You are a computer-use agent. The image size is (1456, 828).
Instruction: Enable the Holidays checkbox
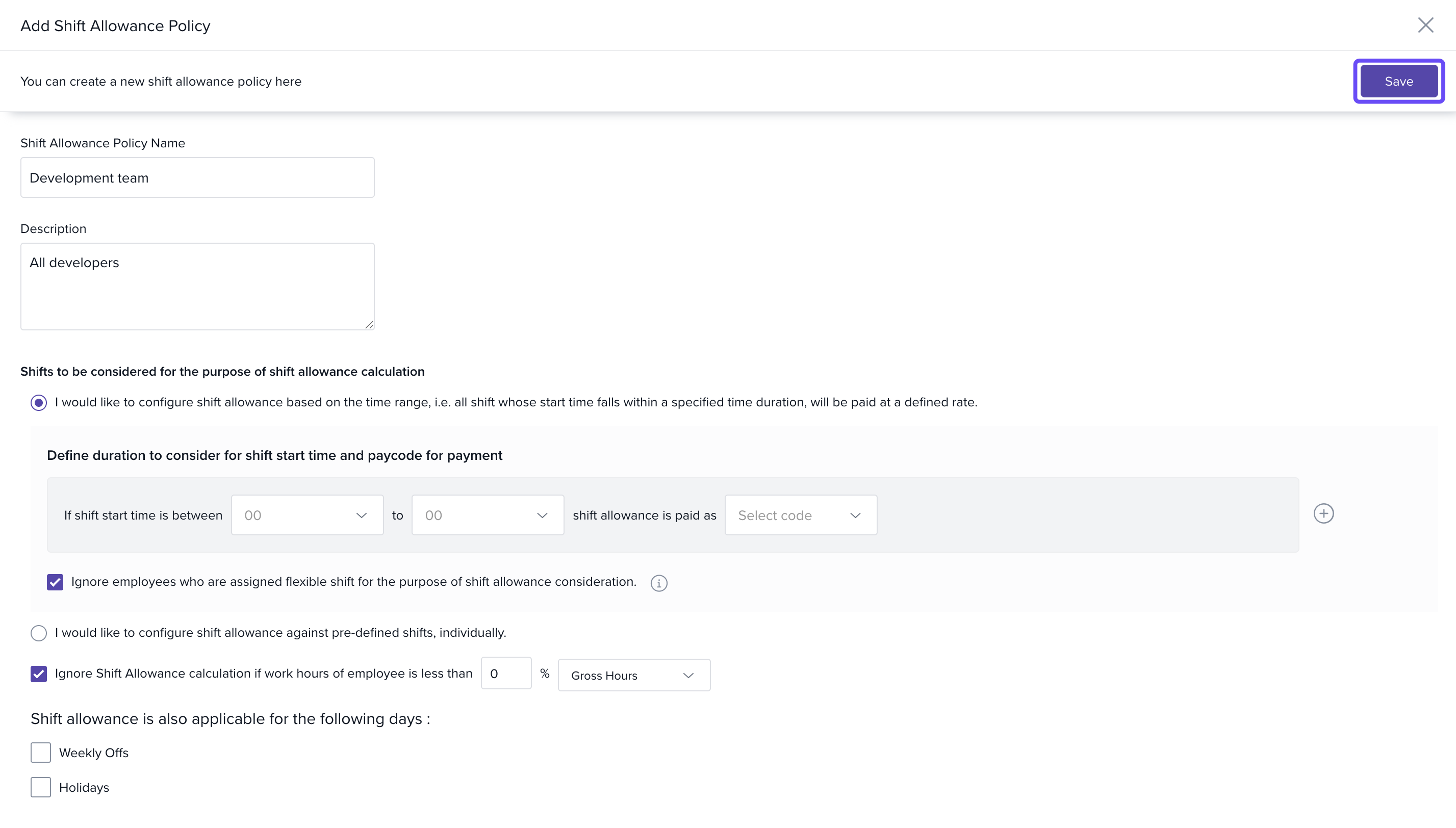(x=41, y=787)
